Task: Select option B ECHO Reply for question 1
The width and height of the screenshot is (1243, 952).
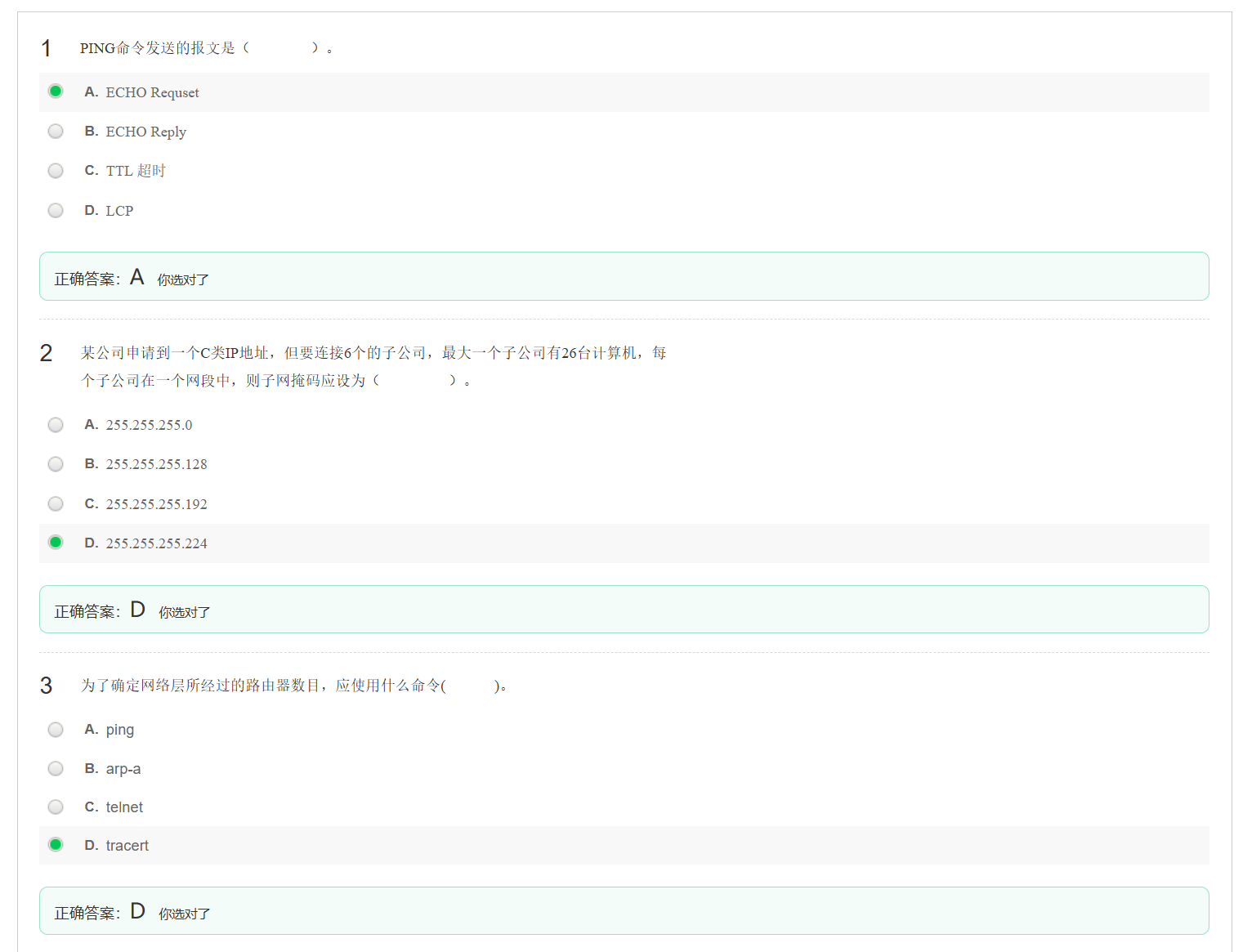Action: click(x=55, y=131)
